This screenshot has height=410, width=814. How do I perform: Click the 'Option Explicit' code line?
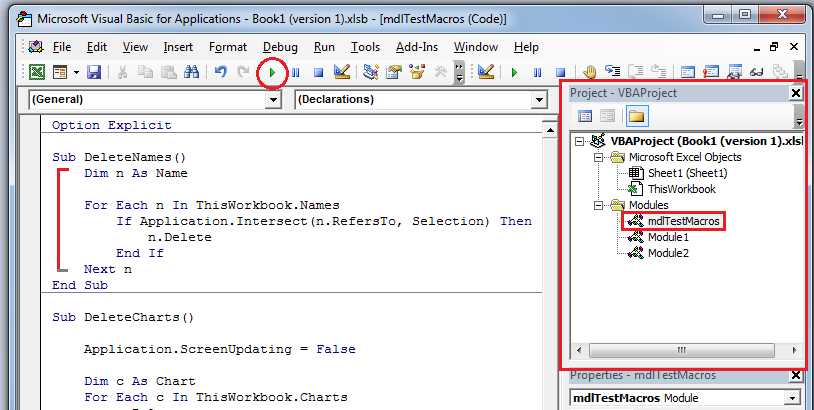pos(112,125)
